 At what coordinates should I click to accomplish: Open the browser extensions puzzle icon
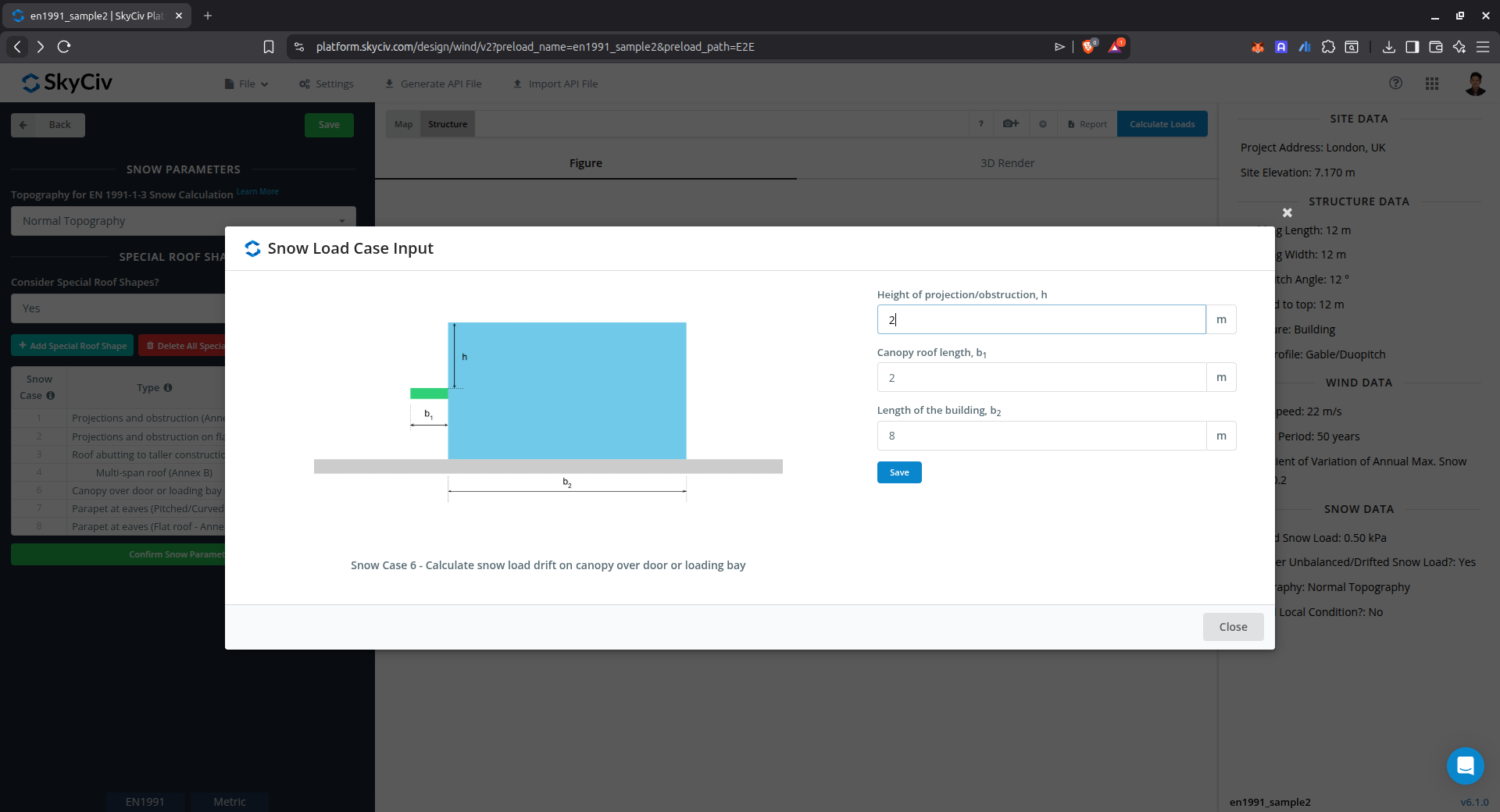[1328, 47]
